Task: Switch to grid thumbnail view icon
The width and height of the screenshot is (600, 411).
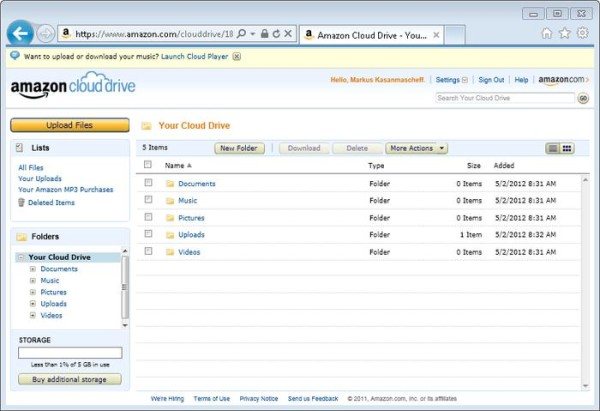Action: [x=567, y=148]
